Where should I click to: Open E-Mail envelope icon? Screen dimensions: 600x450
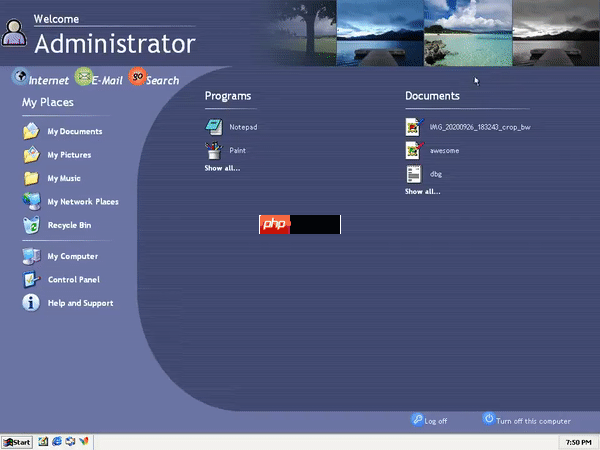[x=83, y=76]
